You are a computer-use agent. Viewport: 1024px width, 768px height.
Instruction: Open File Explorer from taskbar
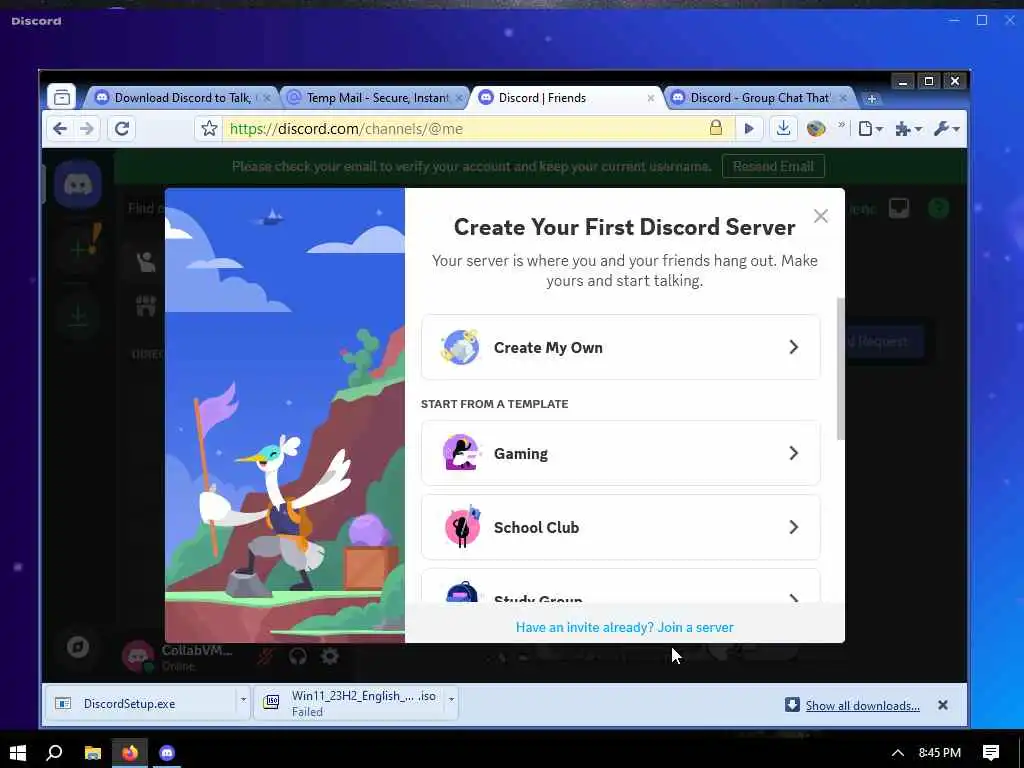pyautogui.click(x=93, y=753)
